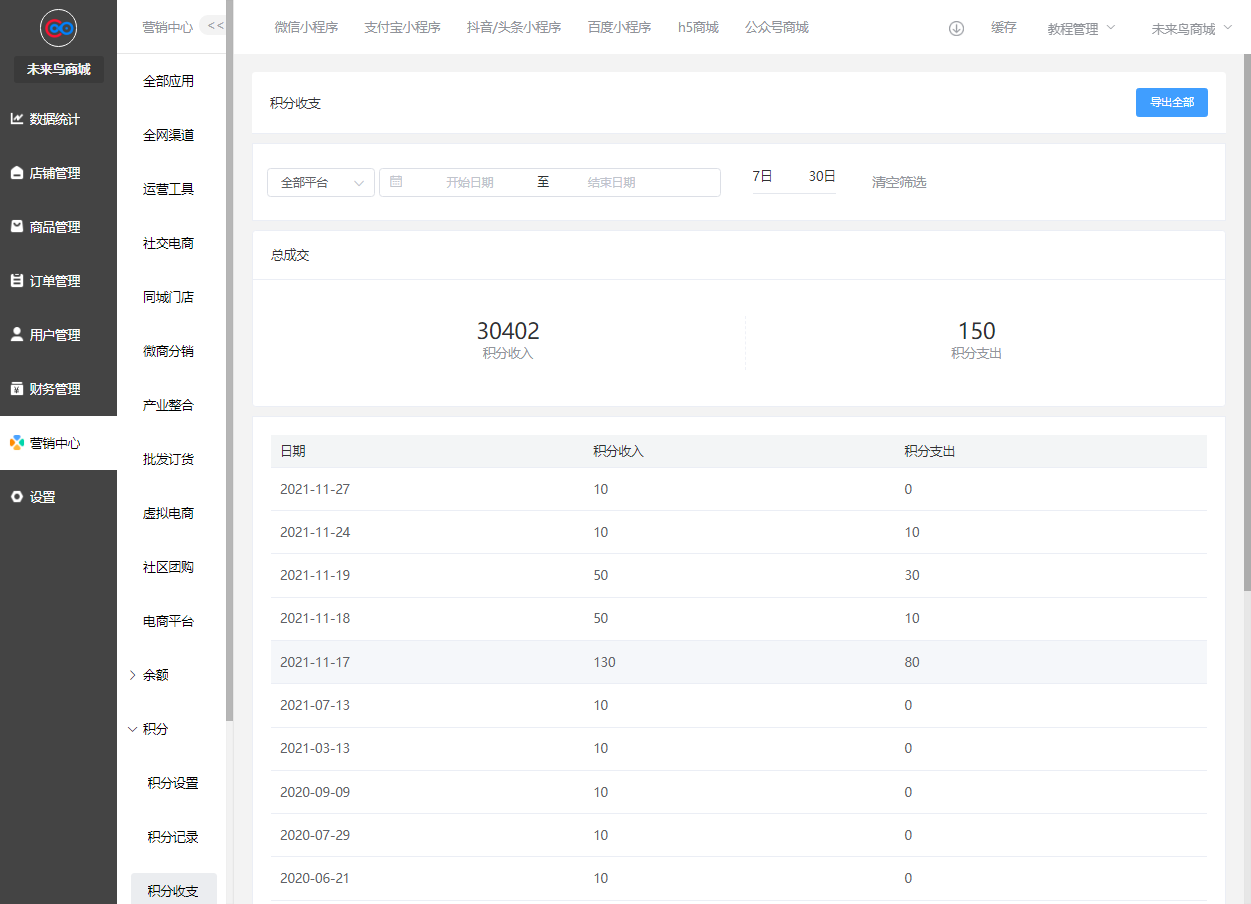The height and width of the screenshot is (904, 1251).
Task: Click the 用户管理 person icon
Action: (17, 335)
